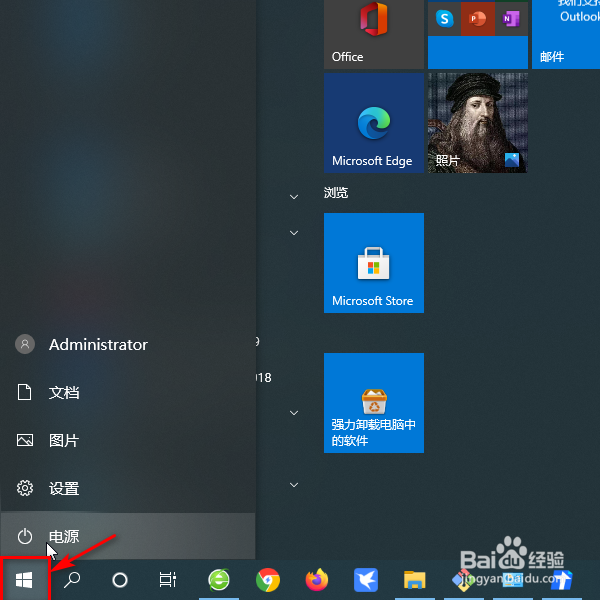The height and width of the screenshot is (600, 600).
Task: Open 图片 pictures folder
Action: 128,440
